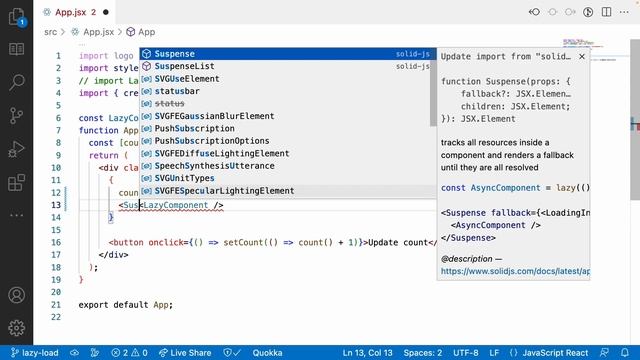Open the Manage gear menu
This screenshot has width=640, height=360.
point(16,328)
